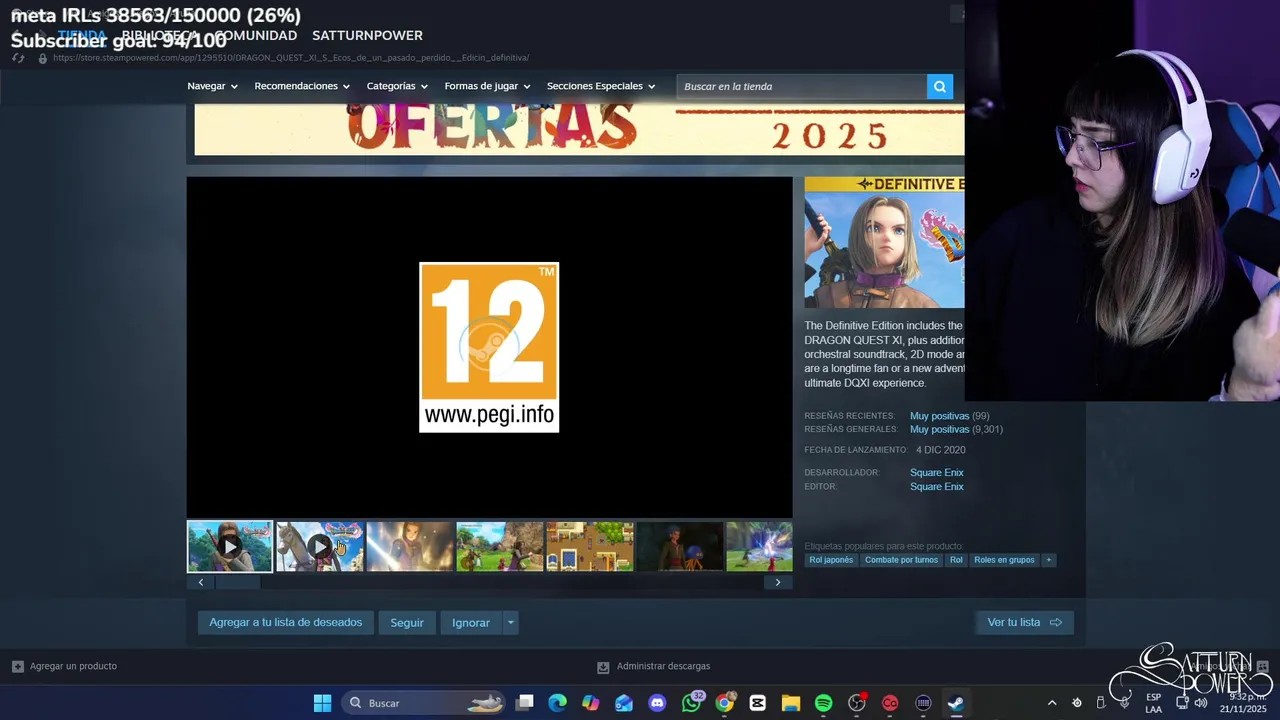Switch the ESP LAA input language
Image resolution: width=1280 pixels, height=720 pixels.
[1154, 703]
